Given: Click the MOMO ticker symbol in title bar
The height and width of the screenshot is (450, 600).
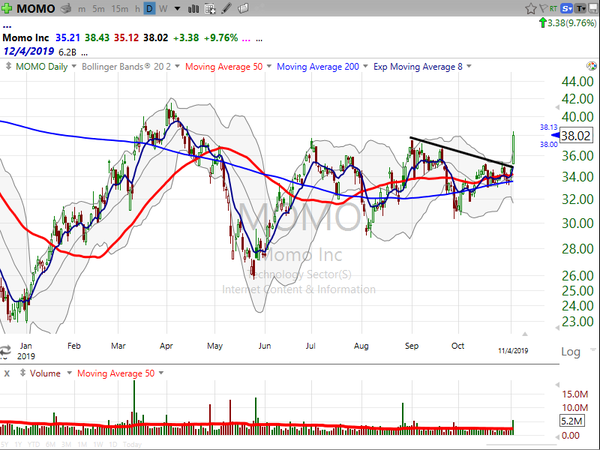Looking at the screenshot, I should (x=36, y=8).
